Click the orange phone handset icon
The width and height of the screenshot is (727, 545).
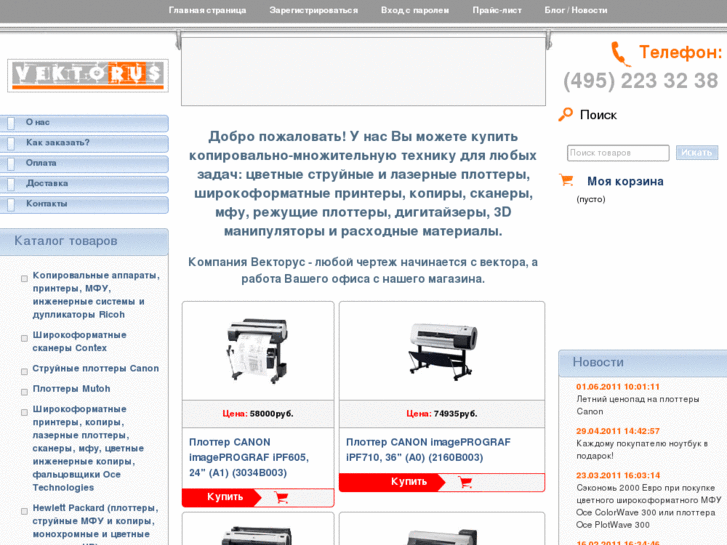(x=620, y=54)
